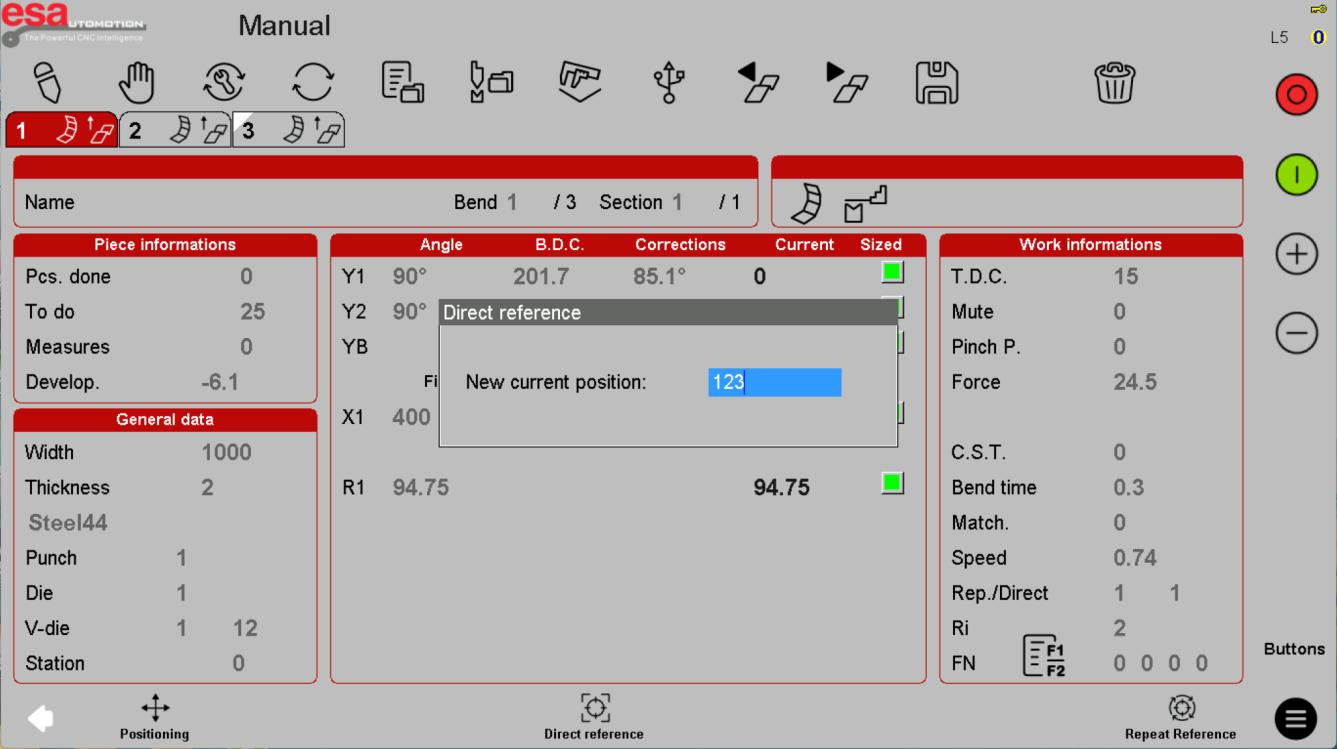Open the Positioning function

pyautogui.click(x=155, y=719)
